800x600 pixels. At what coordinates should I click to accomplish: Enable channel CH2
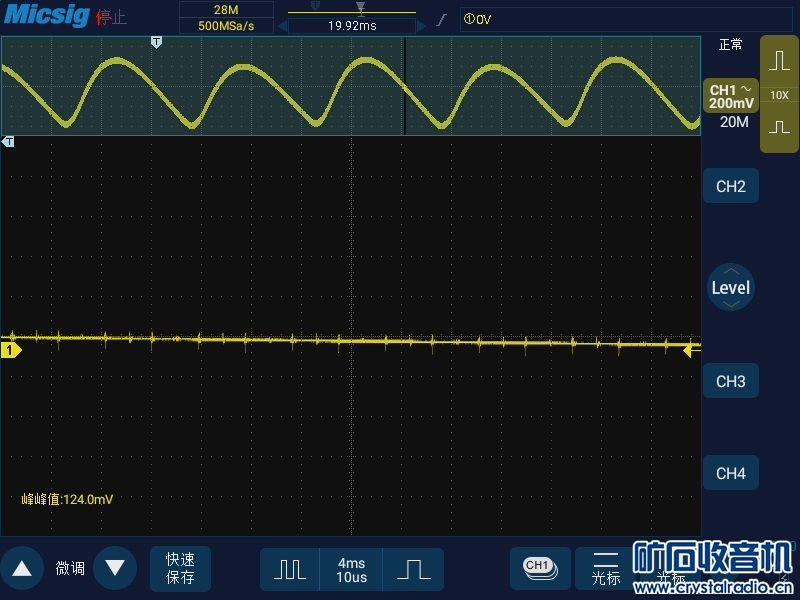(731, 186)
